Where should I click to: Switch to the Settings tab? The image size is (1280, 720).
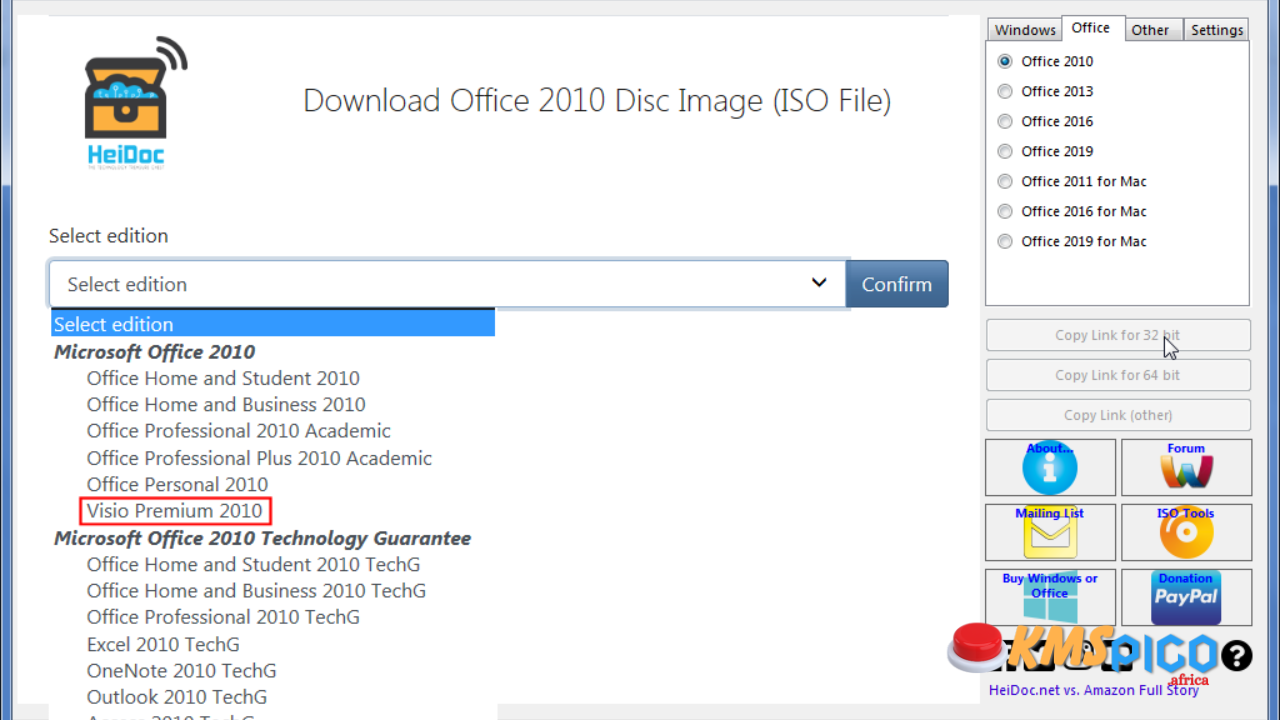[x=1217, y=30]
